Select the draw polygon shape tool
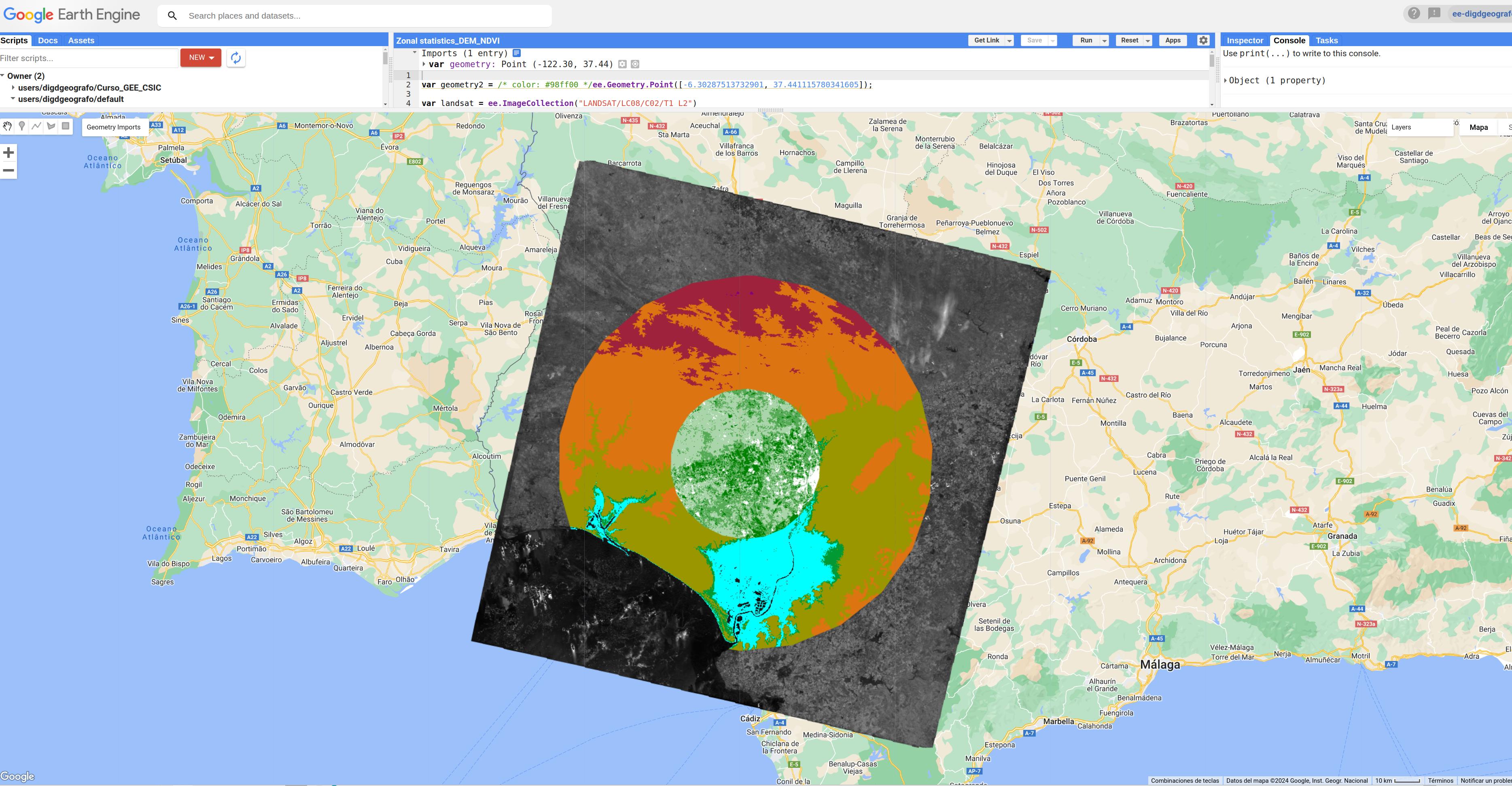 [x=51, y=126]
